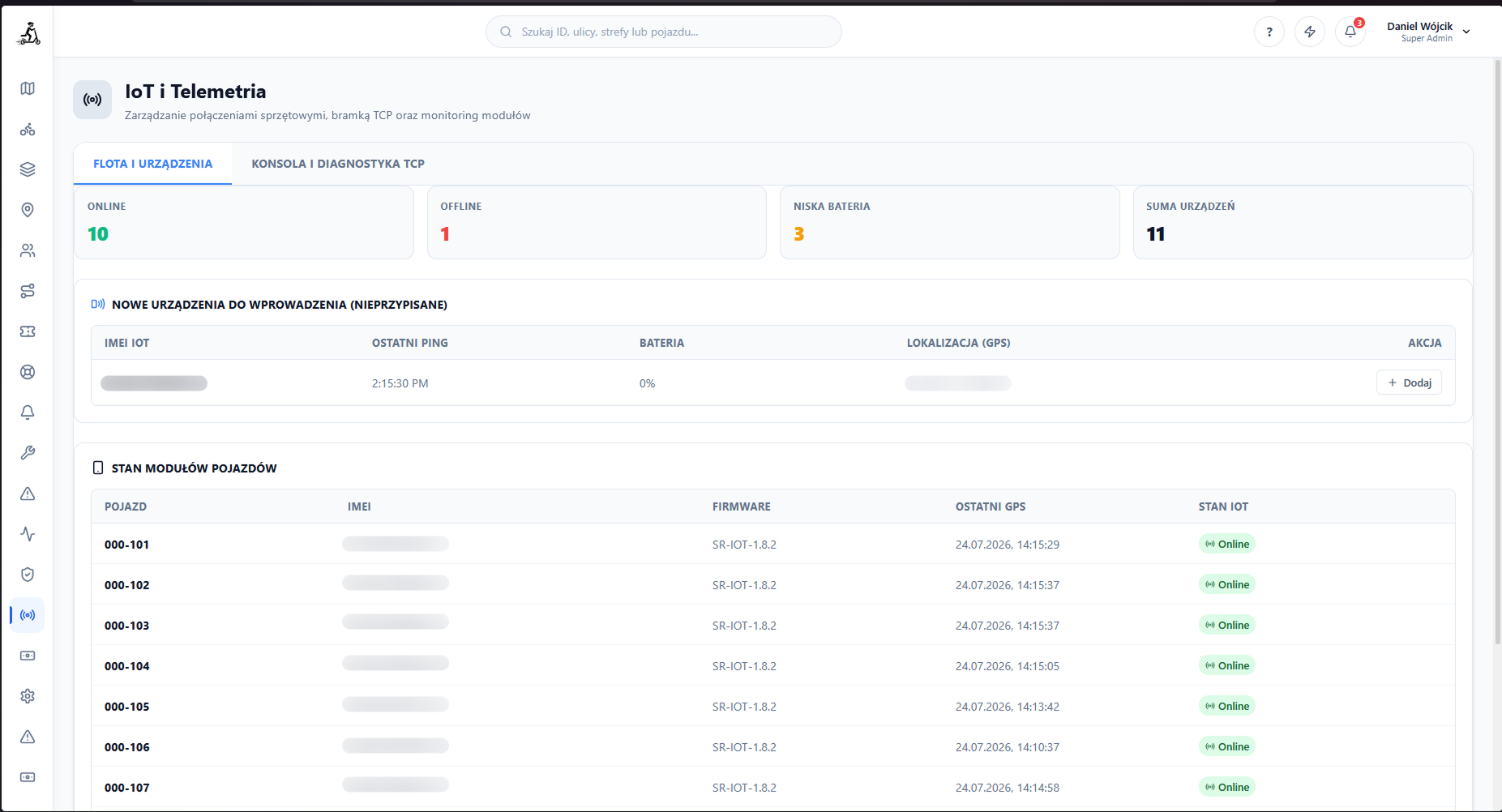Screen dimensions: 1502x812
Task: Open the activity pulse sidebar icon
Action: (x=28, y=534)
